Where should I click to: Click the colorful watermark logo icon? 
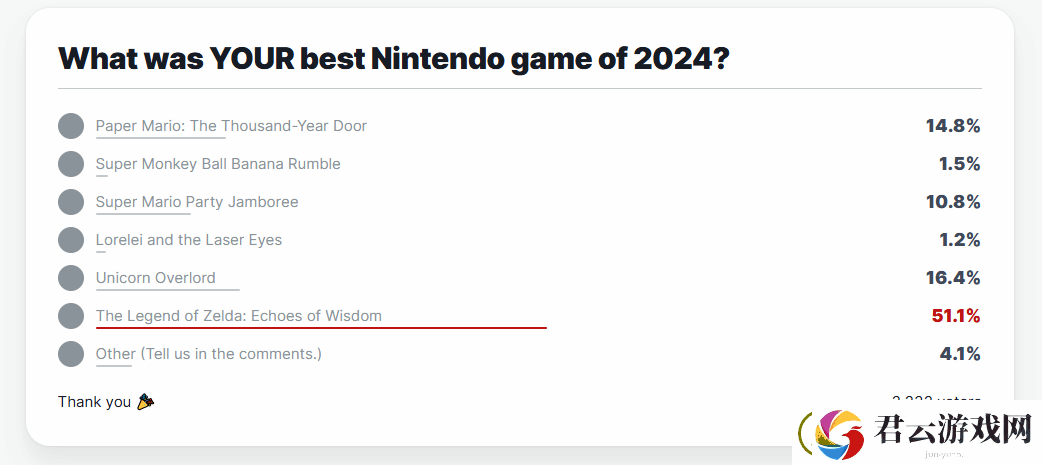839,435
